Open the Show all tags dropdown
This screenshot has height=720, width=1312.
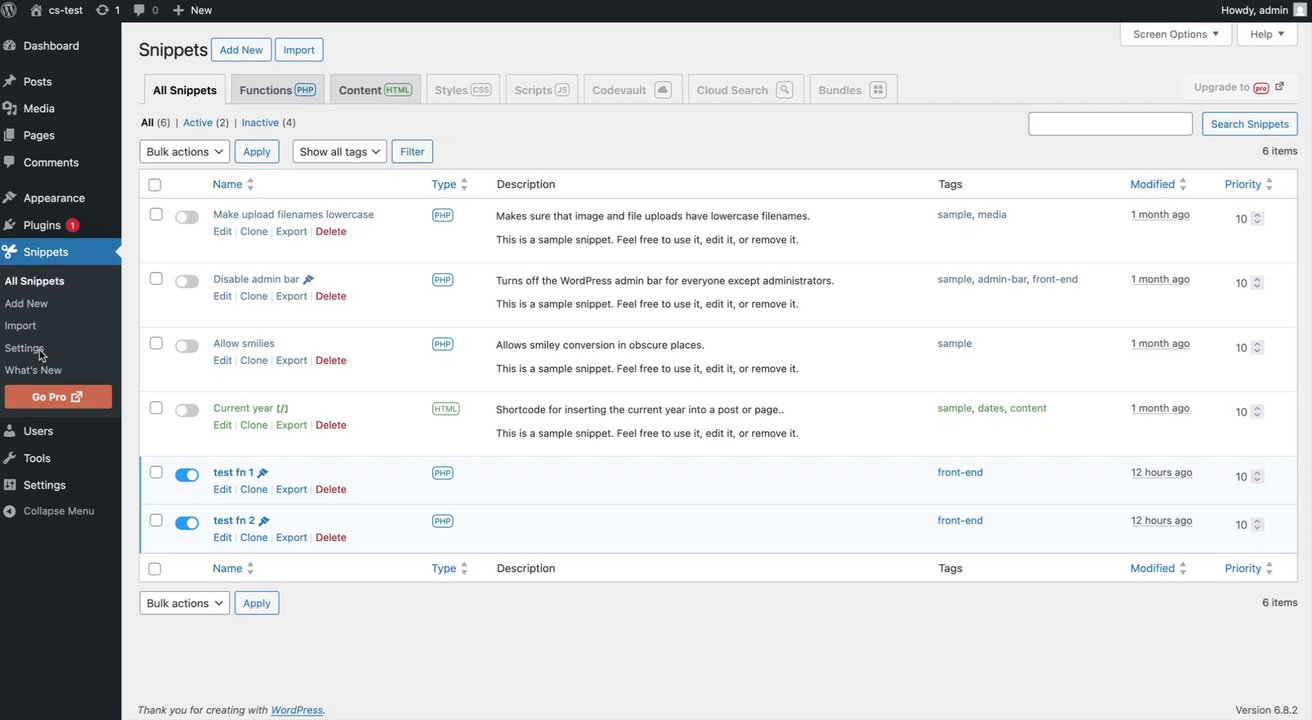click(x=340, y=152)
